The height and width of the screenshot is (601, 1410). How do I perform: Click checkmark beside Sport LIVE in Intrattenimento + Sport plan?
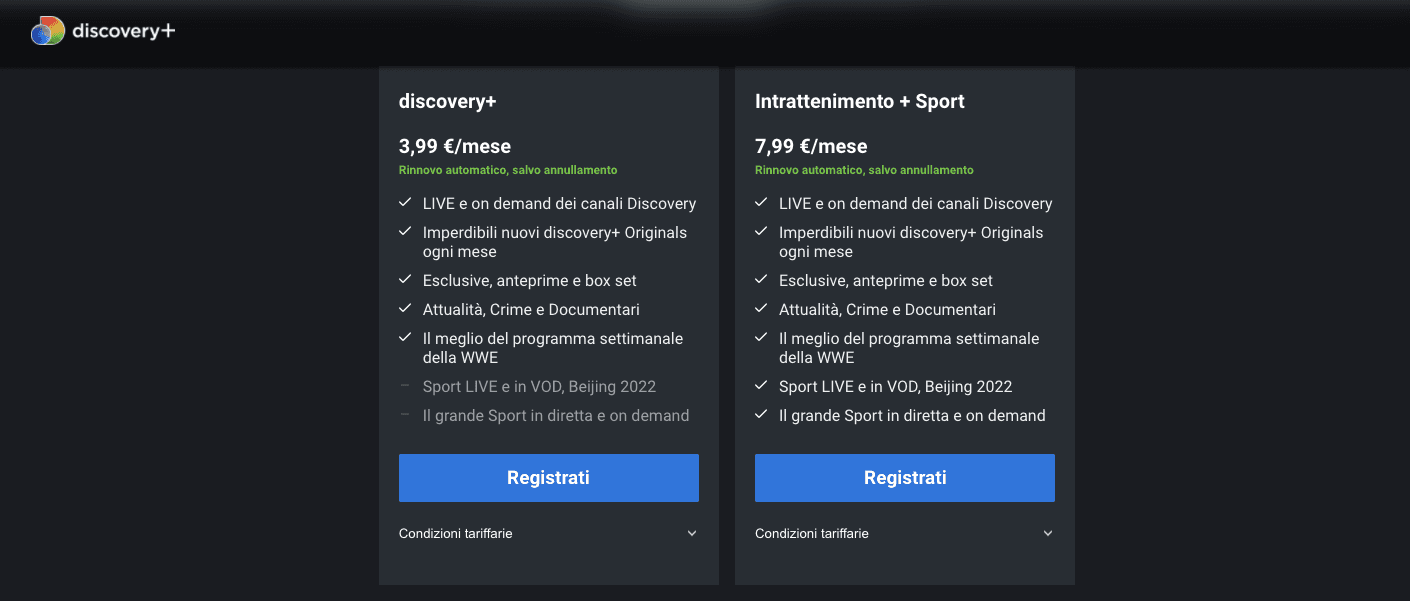pos(761,386)
